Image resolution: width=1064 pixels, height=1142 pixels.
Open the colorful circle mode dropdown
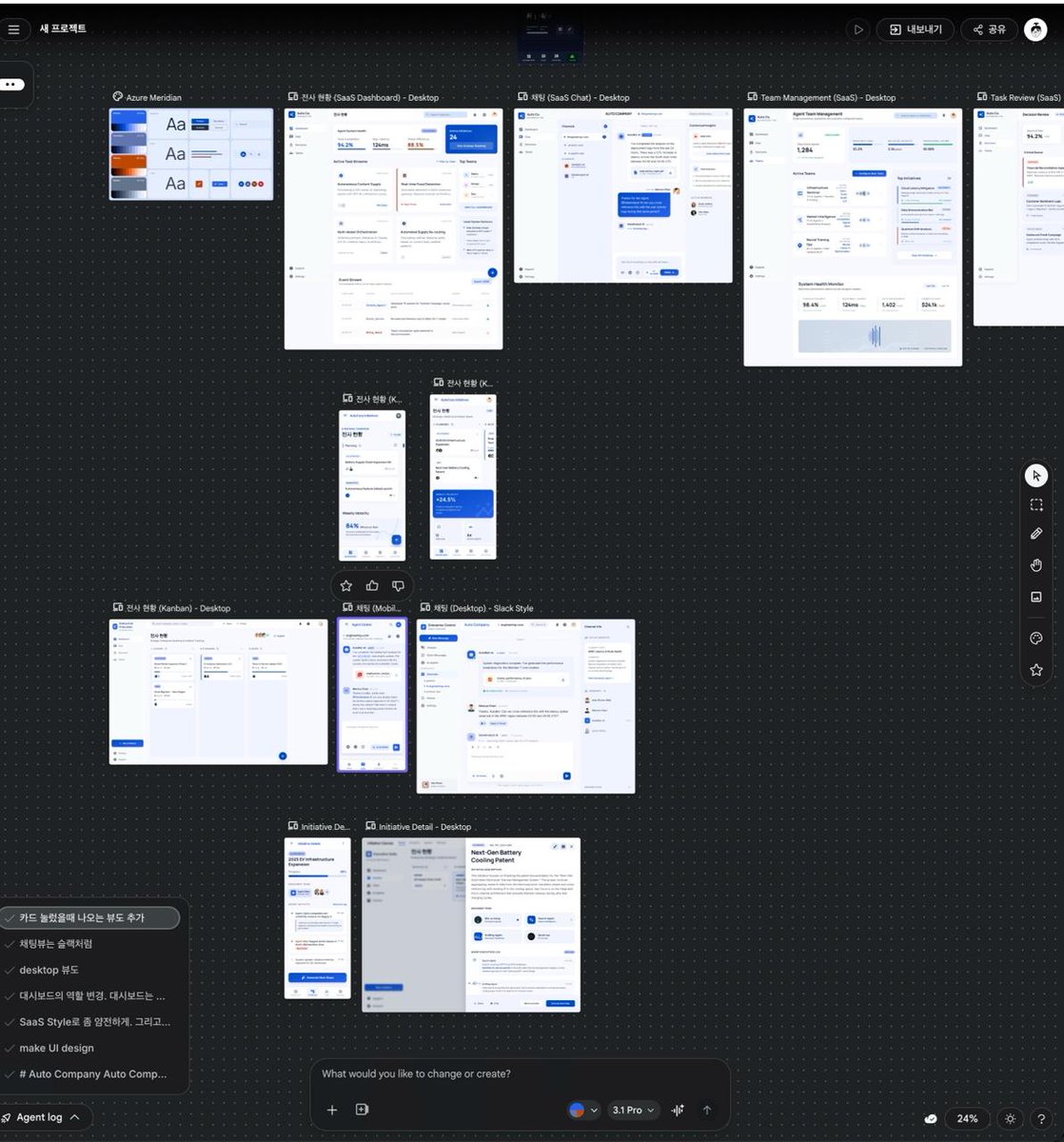[x=583, y=1110]
